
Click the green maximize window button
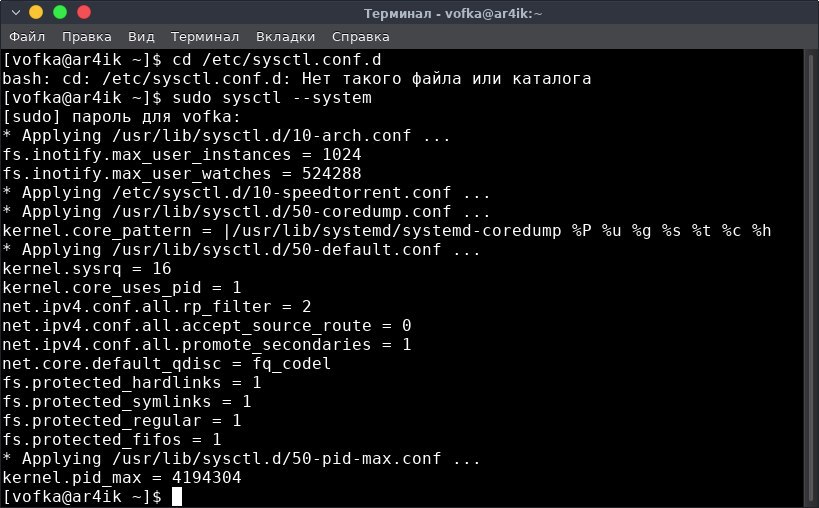[x=60, y=12]
